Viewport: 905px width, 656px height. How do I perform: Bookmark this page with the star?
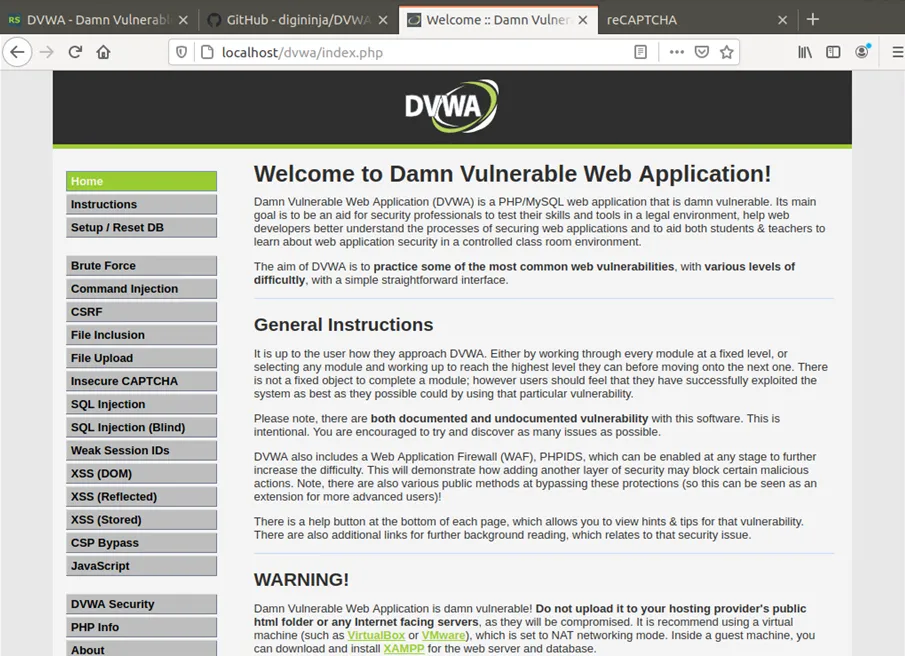727,53
